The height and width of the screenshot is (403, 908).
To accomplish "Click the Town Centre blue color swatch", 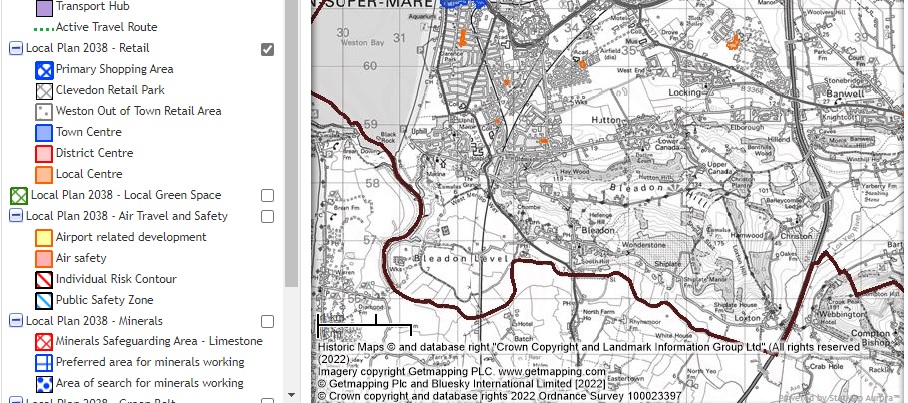I will tap(44, 133).
